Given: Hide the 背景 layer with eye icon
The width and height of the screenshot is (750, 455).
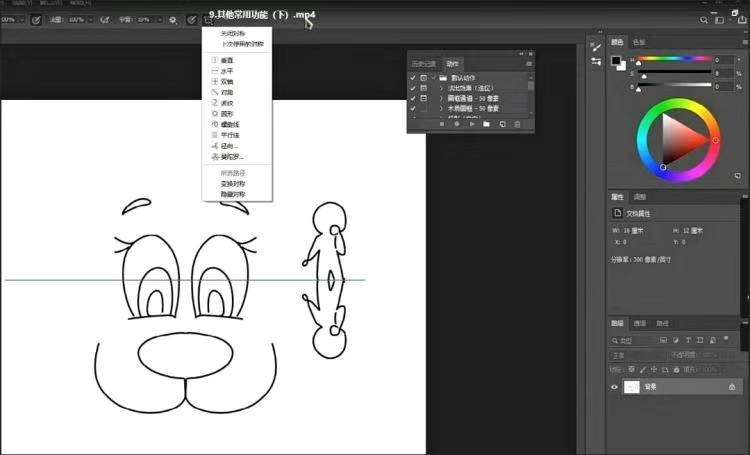Looking at the screenshot, I should [615, 387].
